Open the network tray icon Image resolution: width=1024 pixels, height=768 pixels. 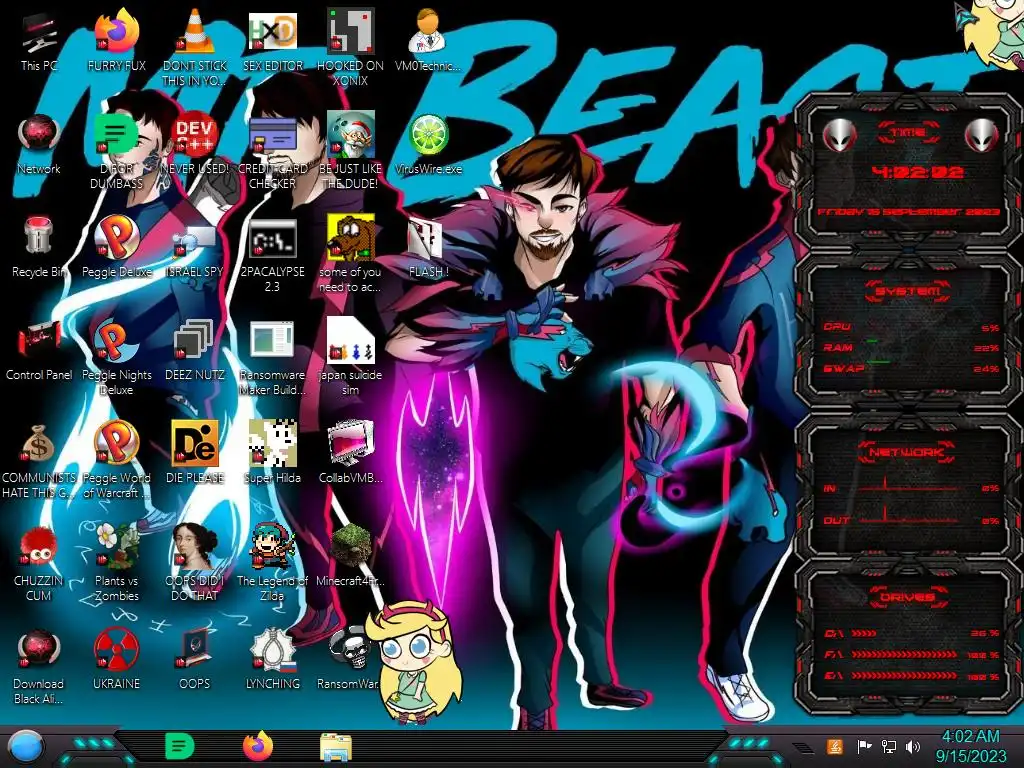click(x=889, y=746)
